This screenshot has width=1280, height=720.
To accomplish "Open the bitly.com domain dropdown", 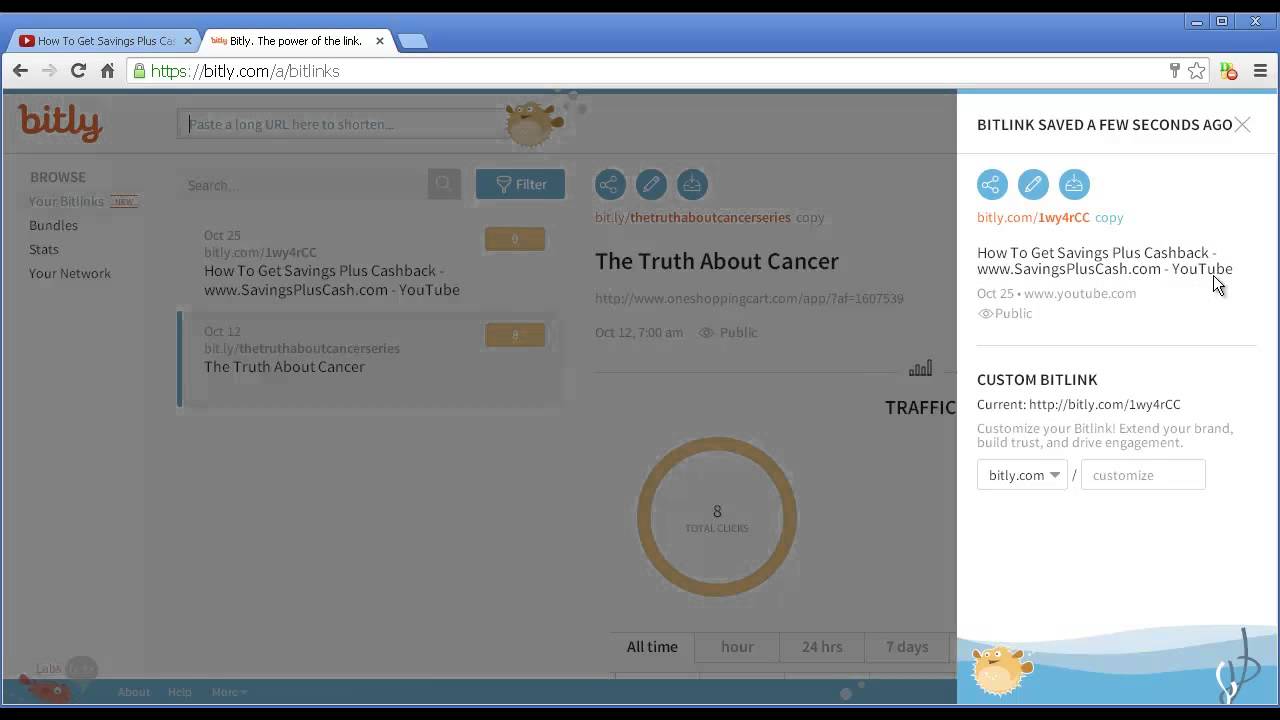I will click(1022, 475).
